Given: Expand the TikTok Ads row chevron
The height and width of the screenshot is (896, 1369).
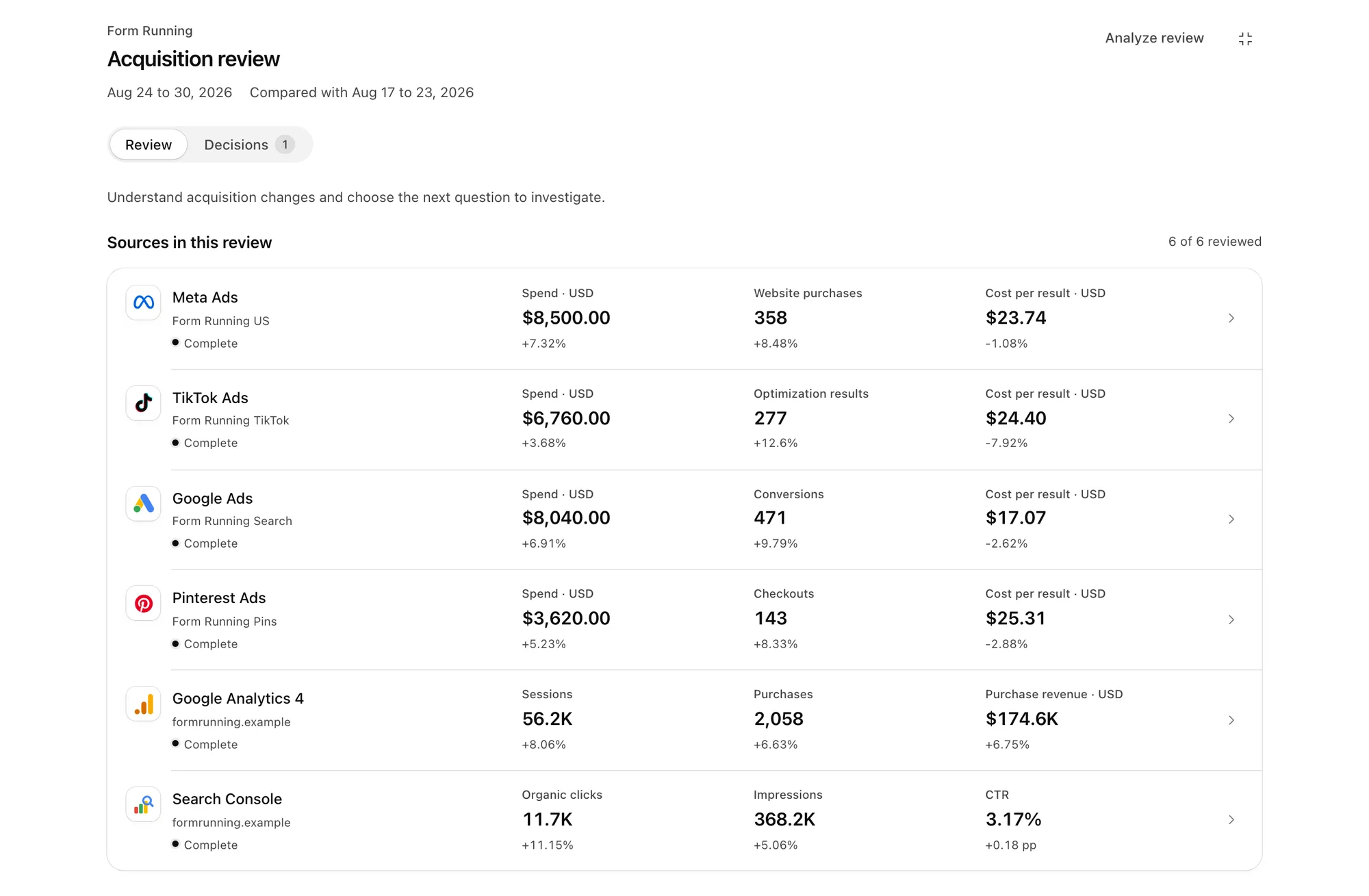Looking at the screenshot, I should (1231, 419).
